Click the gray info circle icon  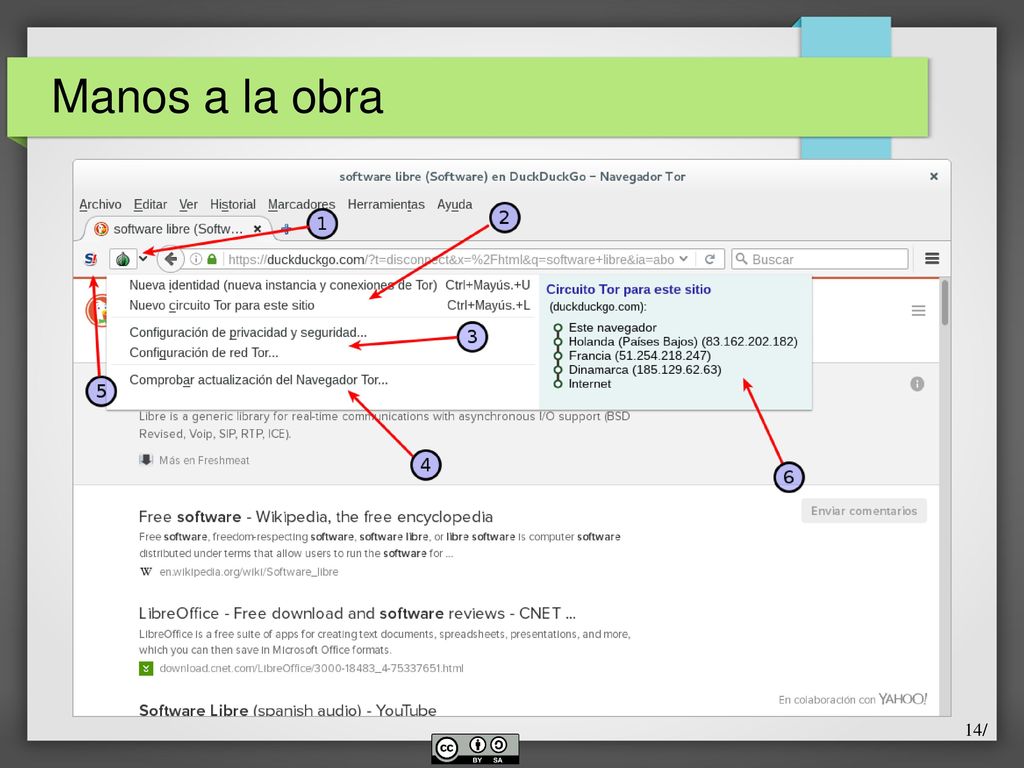coord(917,384)
